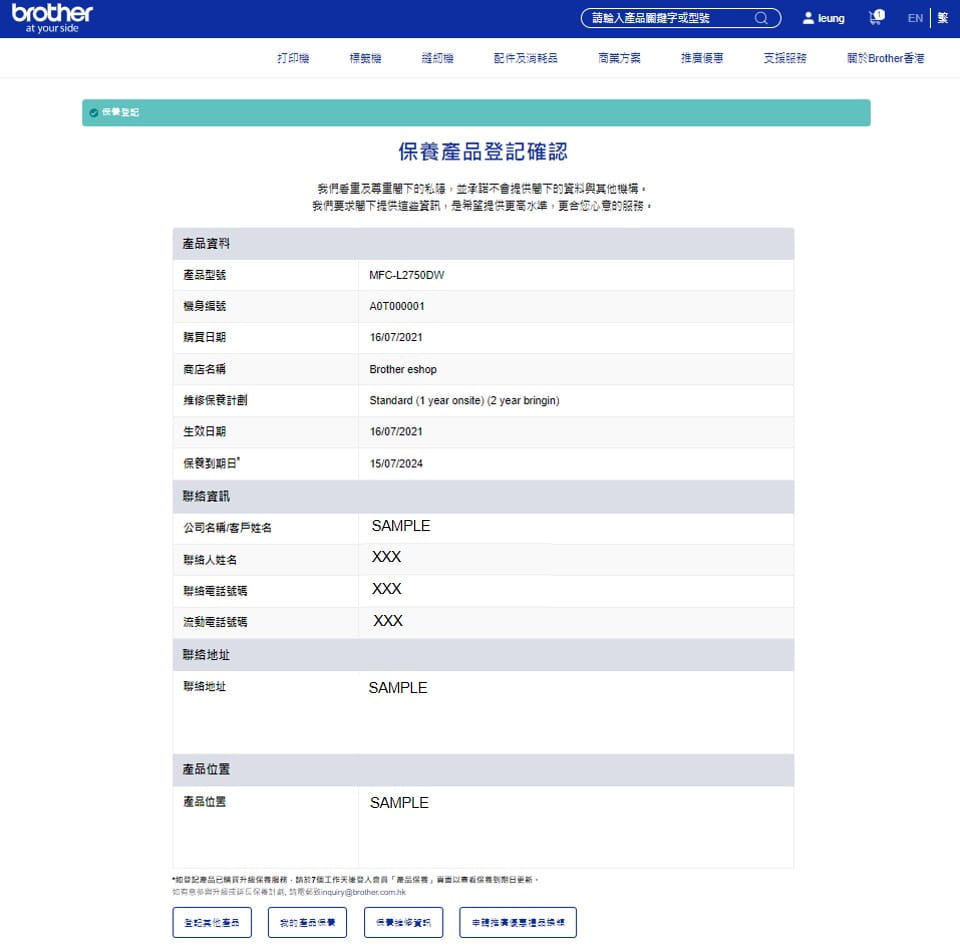Click the 聯絡資訊 section header
Screen dimensions: 960x952
pos(483,497)
